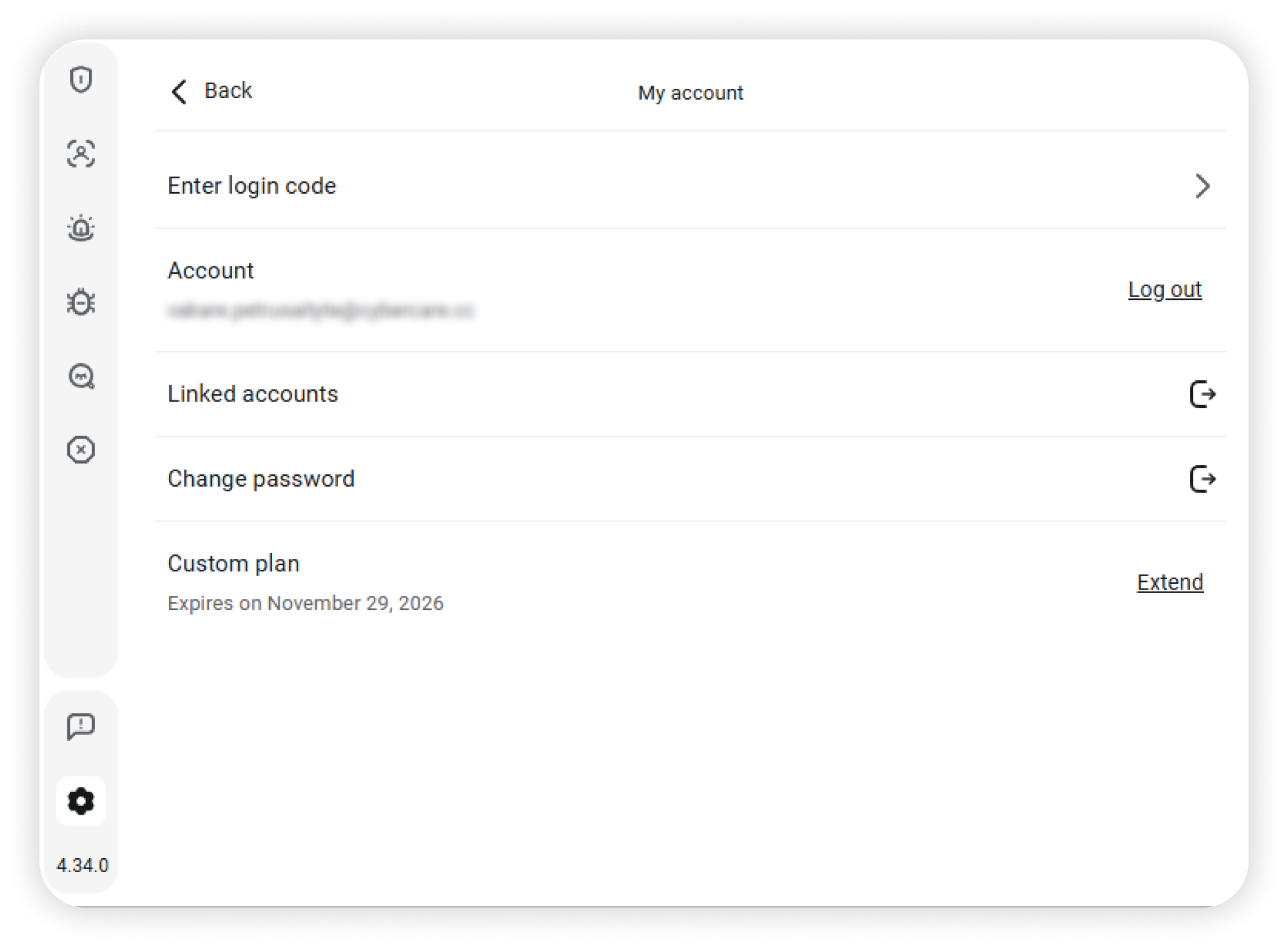Viewport: 1288px width, 947px height.
Task: Open the identity scan icon in sidebar
Action: point(81,154)
